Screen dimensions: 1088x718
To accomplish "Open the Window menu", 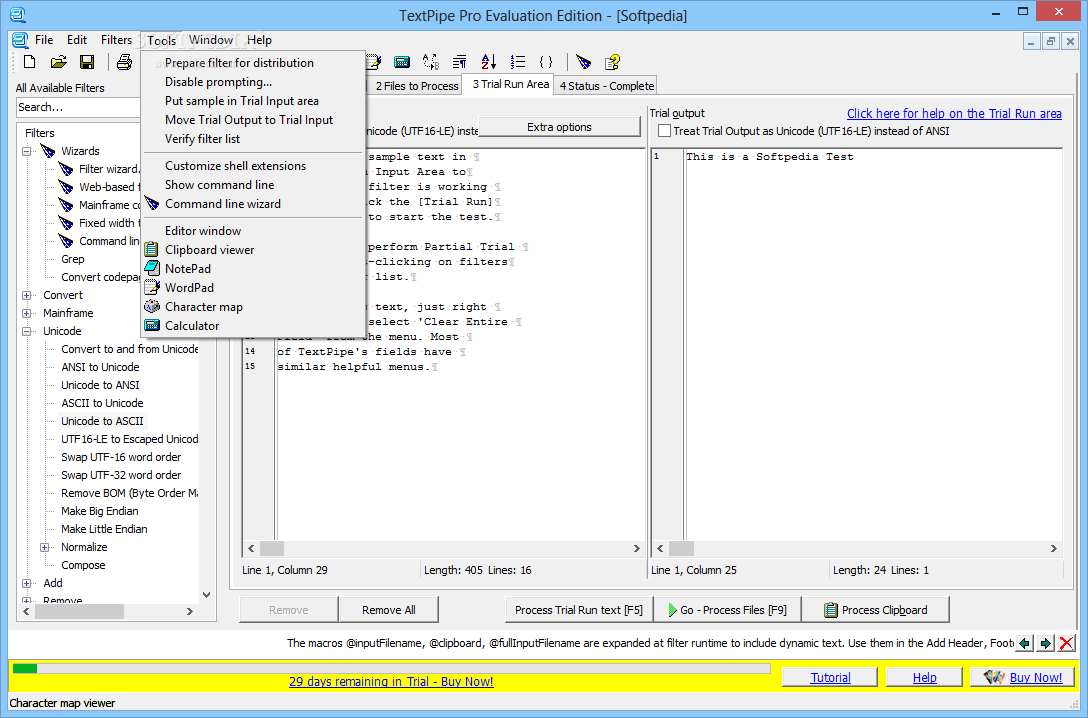I will pyautogui.click(x=211, y=40).
